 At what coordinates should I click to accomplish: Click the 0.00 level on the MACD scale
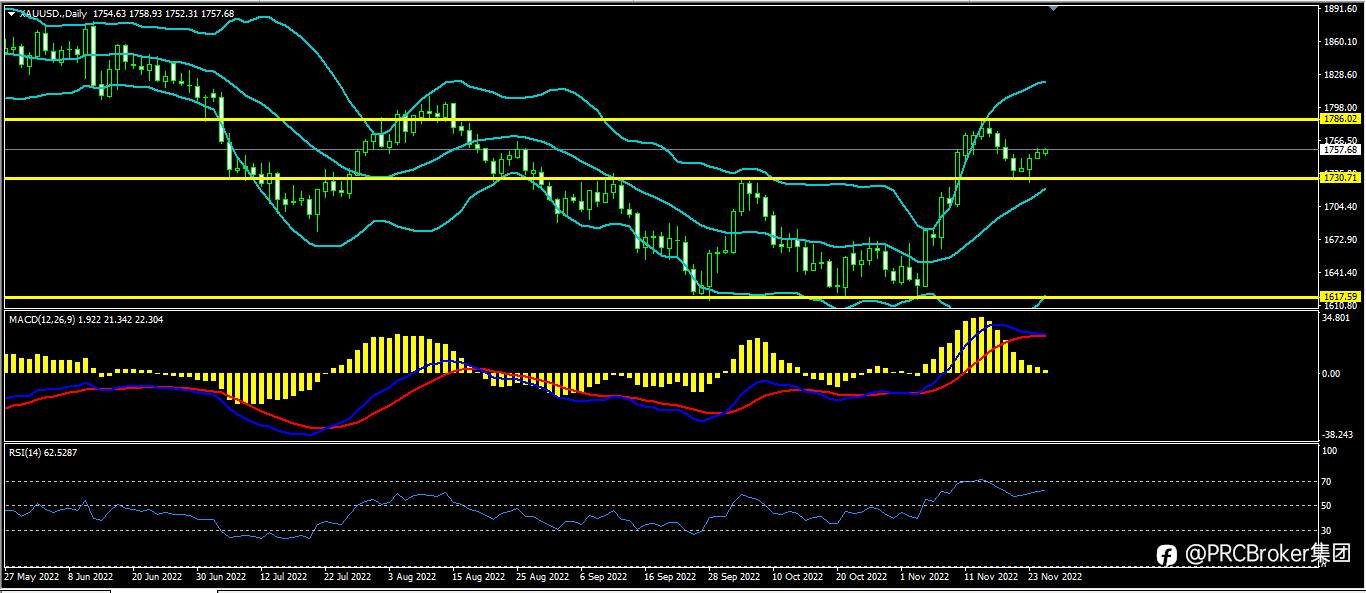[1332, 374]
